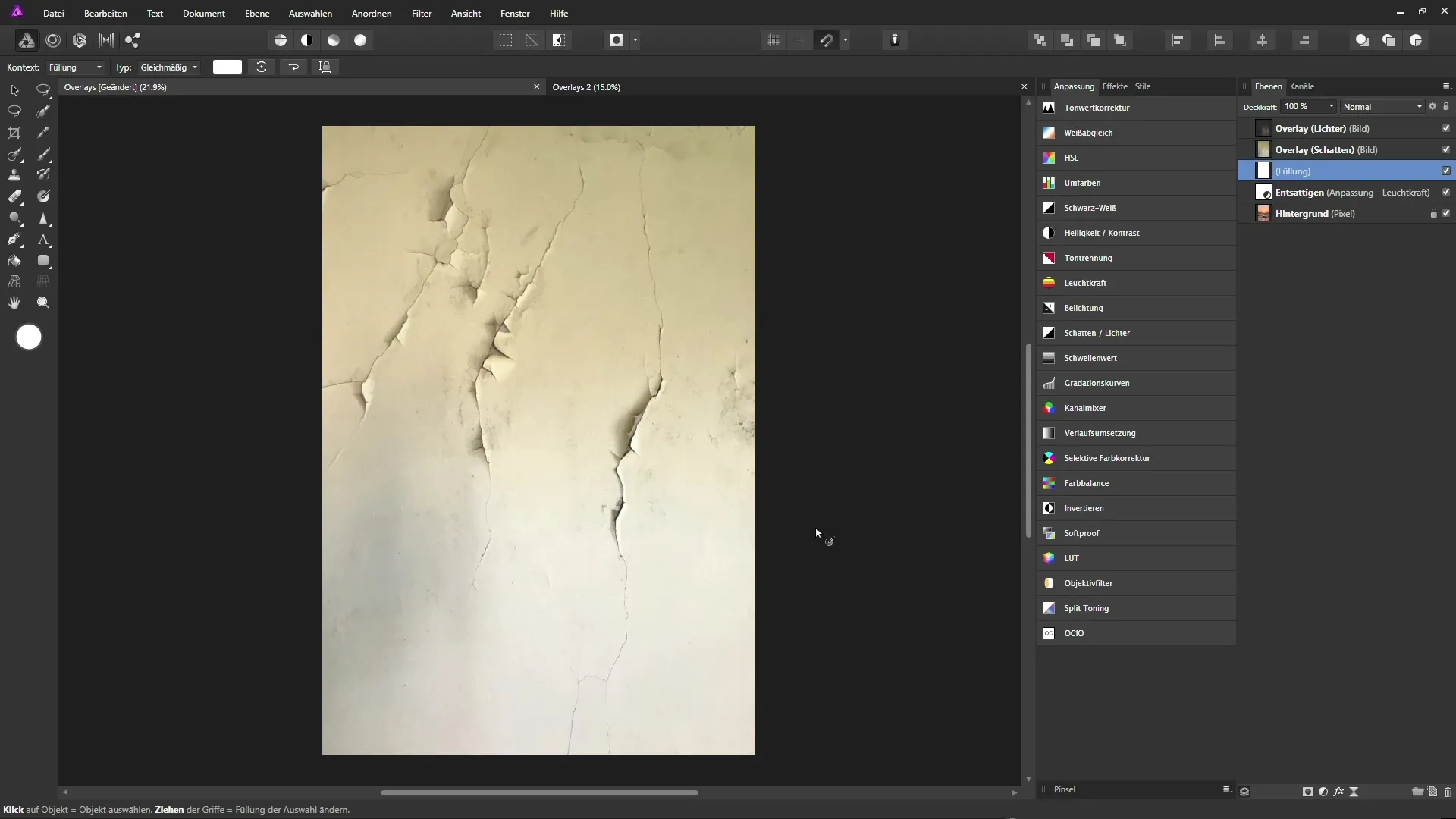Add an HSL adjustment

(x=1136, y=158)
